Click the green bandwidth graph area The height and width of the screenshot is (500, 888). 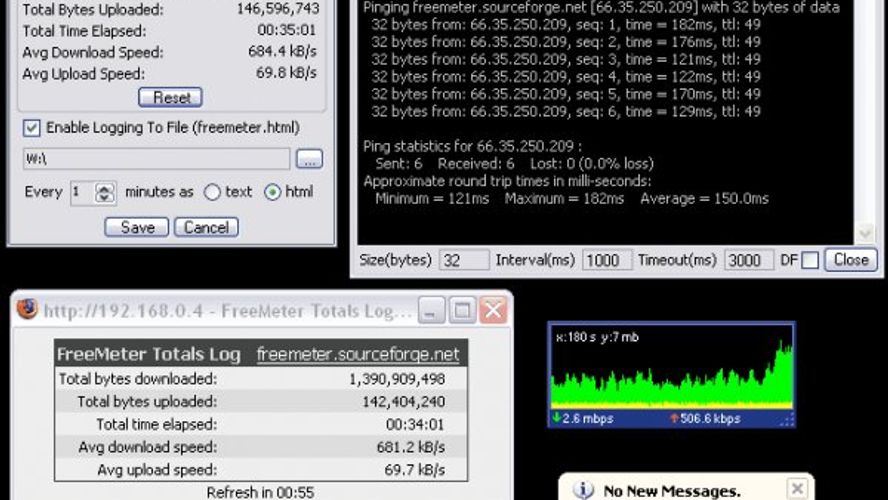pyautogui.click(x=672, y=374)
